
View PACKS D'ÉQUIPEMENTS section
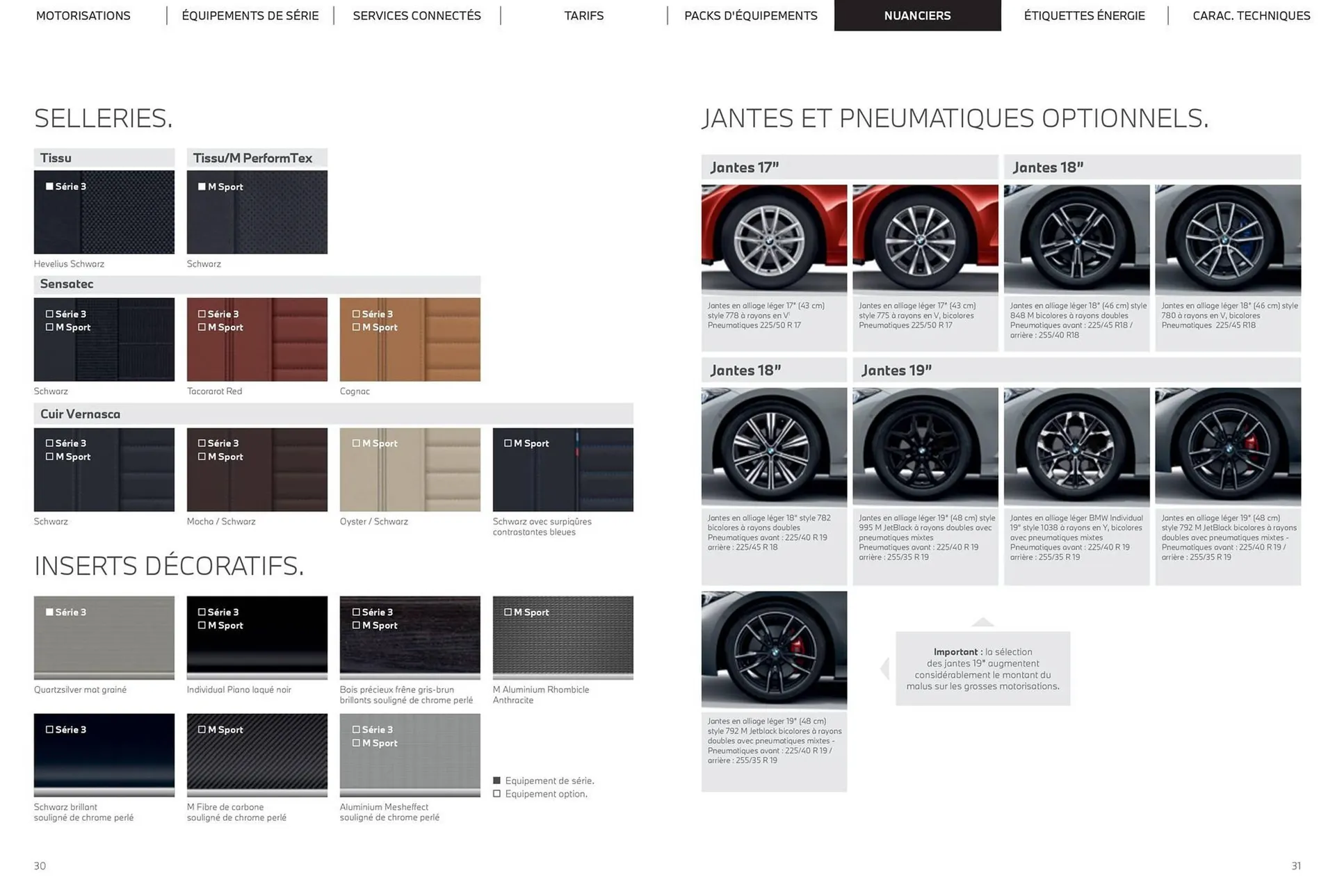[x=750, y=15]
